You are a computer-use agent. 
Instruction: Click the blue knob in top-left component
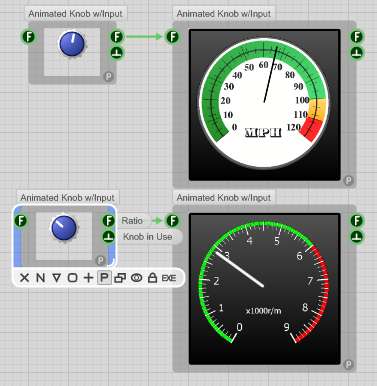click(x=72, y=44)
